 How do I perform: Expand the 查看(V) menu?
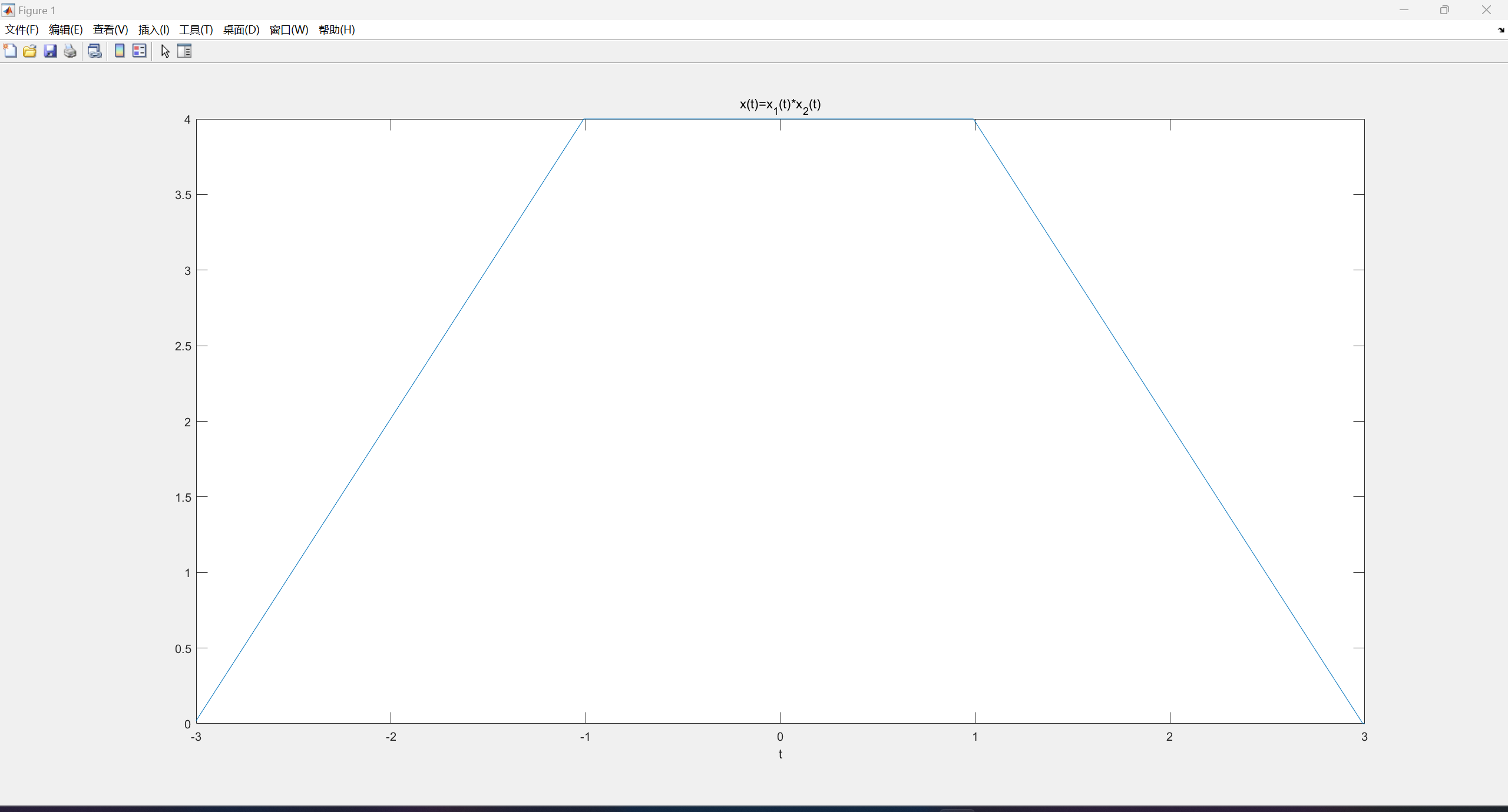110,30
